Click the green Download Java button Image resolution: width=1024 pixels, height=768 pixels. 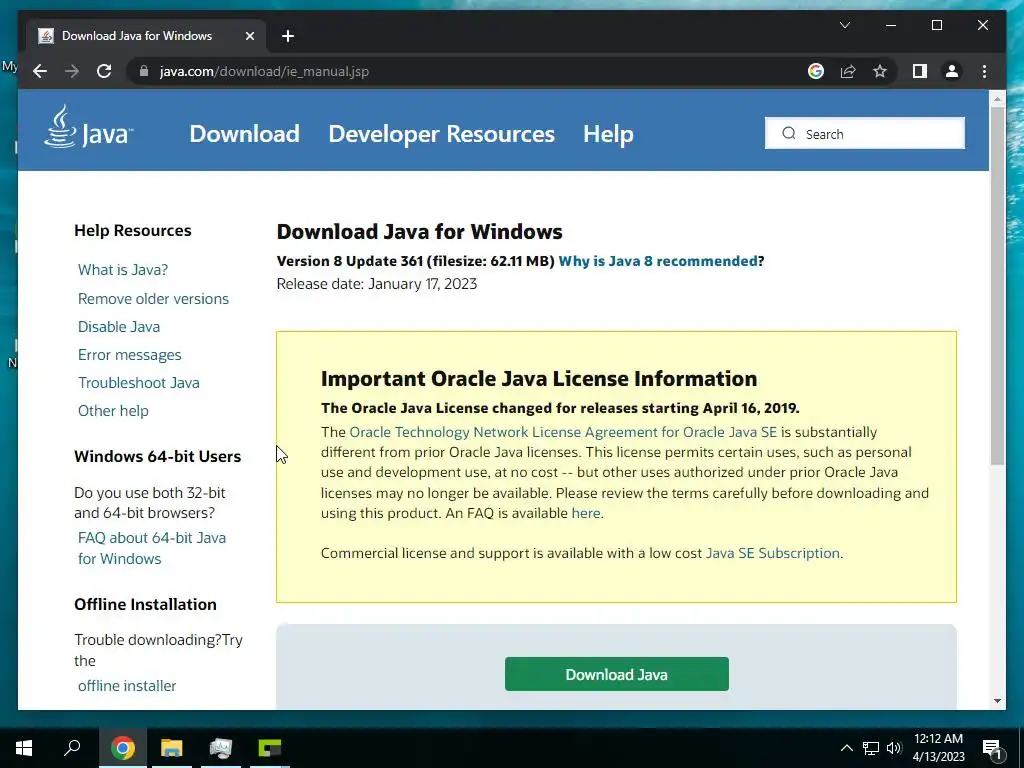click(616, 674)
